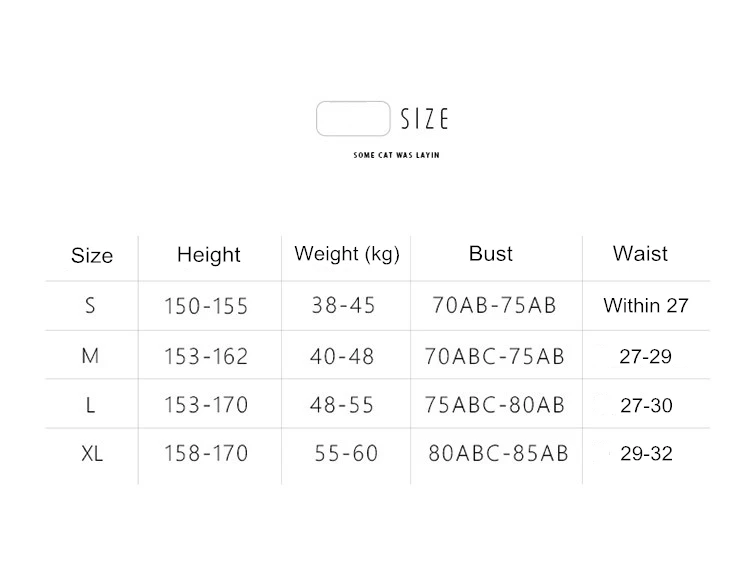Click the SOME CAT WAS LAYIN subtitle
Image resolution: width=750 pixels, height=580 pixels.
click(x=397, y=155)
